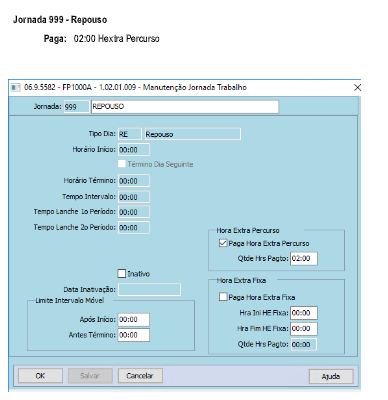Click the Tempo Lanche 1o Período field
This screenshot has height=400, width=388.
click(x=134, y=212)
